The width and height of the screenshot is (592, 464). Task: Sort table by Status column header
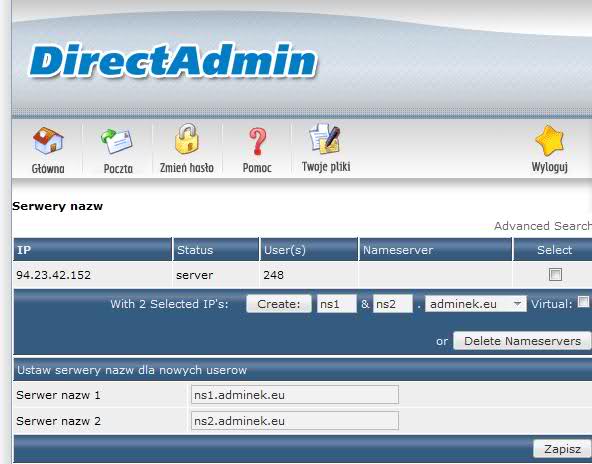pos(195,250)
